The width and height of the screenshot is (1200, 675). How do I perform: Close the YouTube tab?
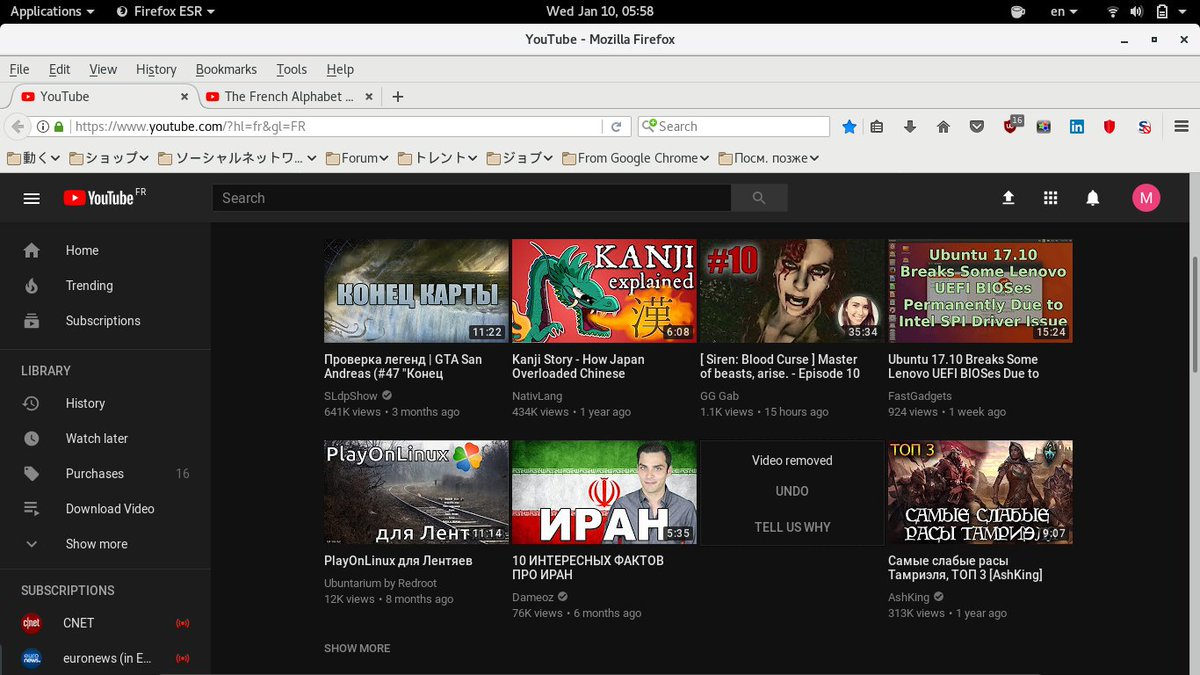(x=184, y=96)
